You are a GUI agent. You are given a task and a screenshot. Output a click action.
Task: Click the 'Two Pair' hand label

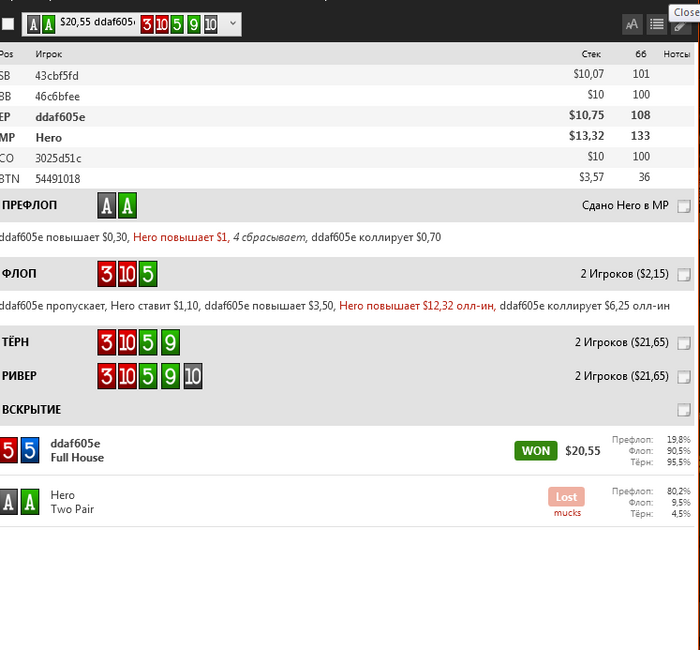pyautogui.click(x=72, y=509)
